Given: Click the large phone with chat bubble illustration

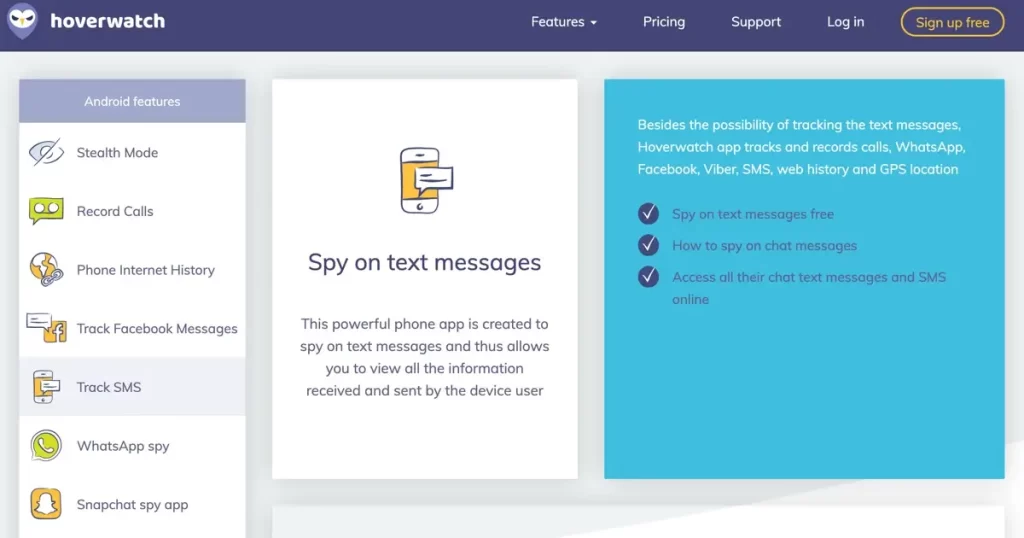Looking at the screenshot, I should pos(426,180).
